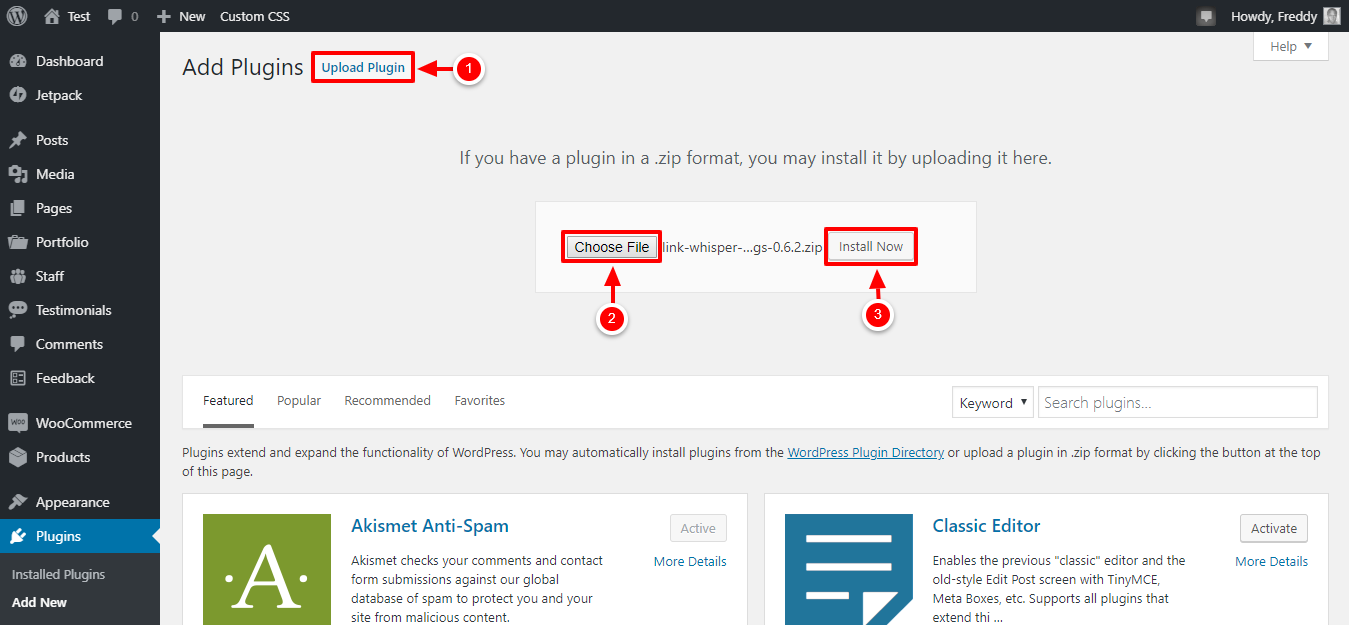The width and height of the screenshot is (1349, 625).
Task: Click the home icon beside Test
Action: 52,16
